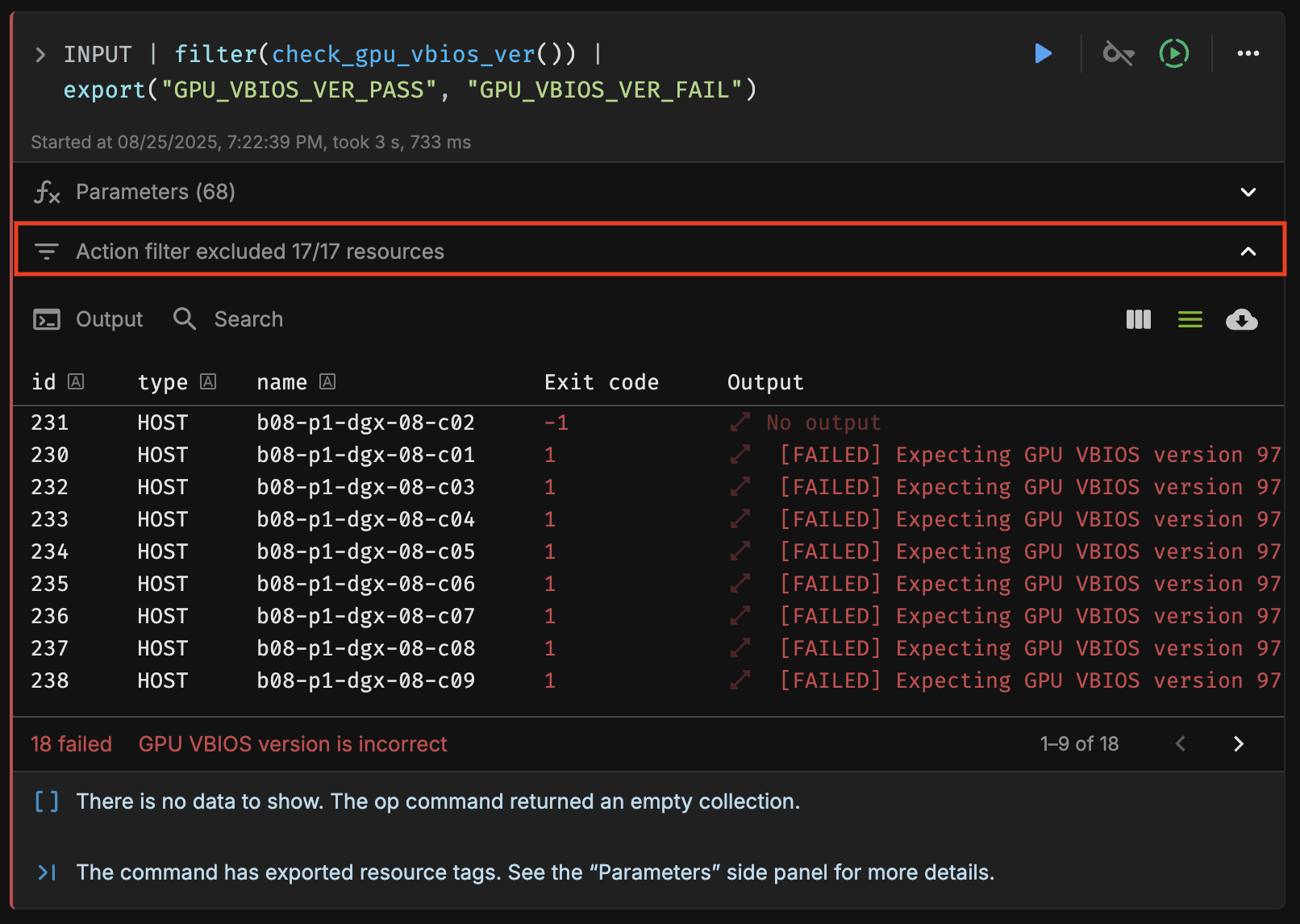This screenshot has height=924, width=1300.
Task: Expand output for host b08-p1-dgx-08-c02
Action: click(740, 422)
